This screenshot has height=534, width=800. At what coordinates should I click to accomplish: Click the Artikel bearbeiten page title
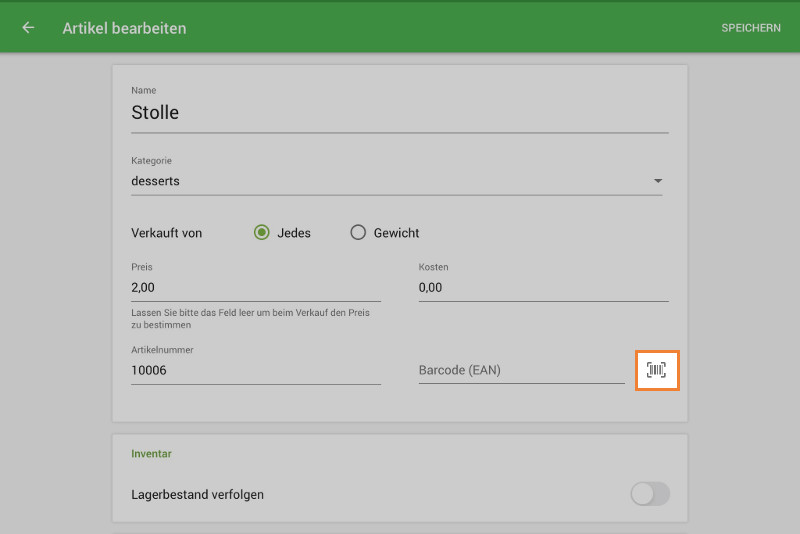pyautogui.click(x=124, y=28)
